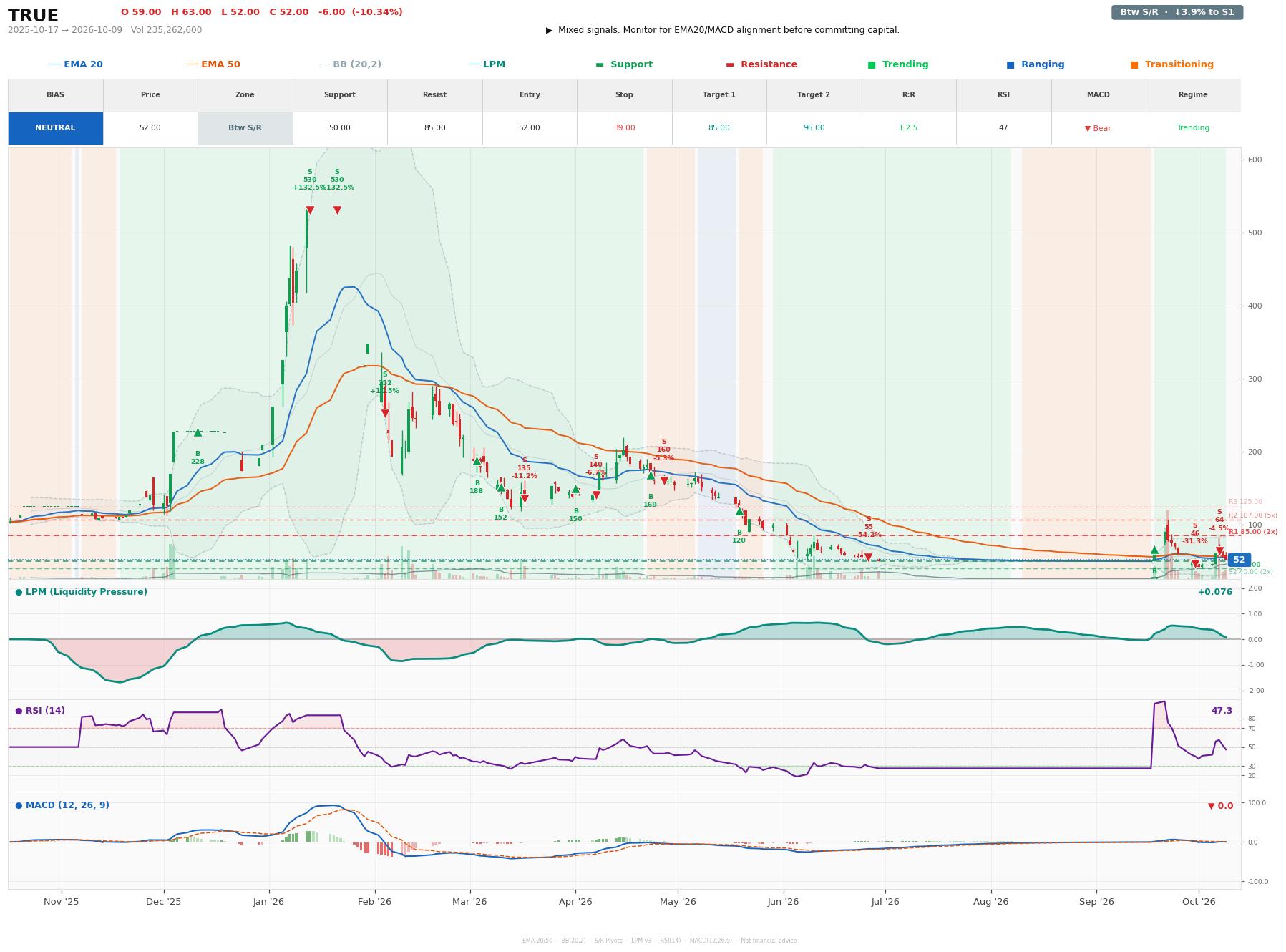Click the Support value 50.00
This screenshot has width=1286, height=952.
[x=339, y=128]
